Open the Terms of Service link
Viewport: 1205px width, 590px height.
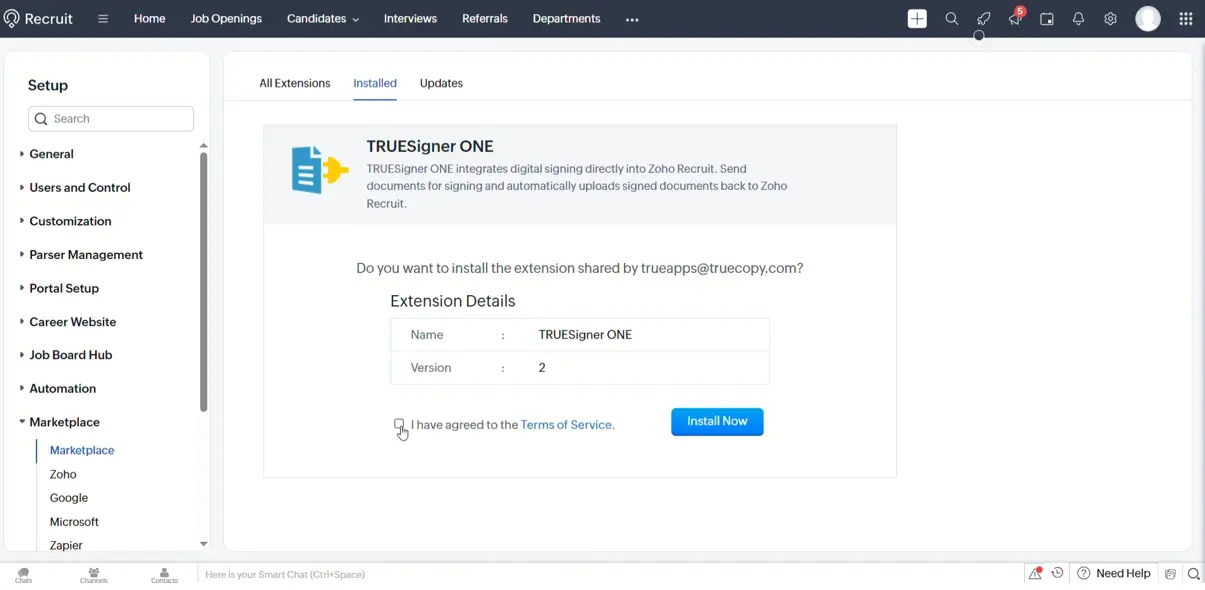566,425
